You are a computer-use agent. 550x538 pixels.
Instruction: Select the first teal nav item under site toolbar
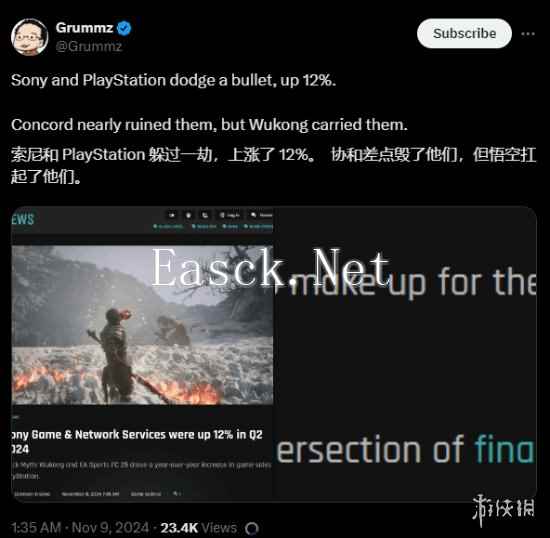coord(168,227)
